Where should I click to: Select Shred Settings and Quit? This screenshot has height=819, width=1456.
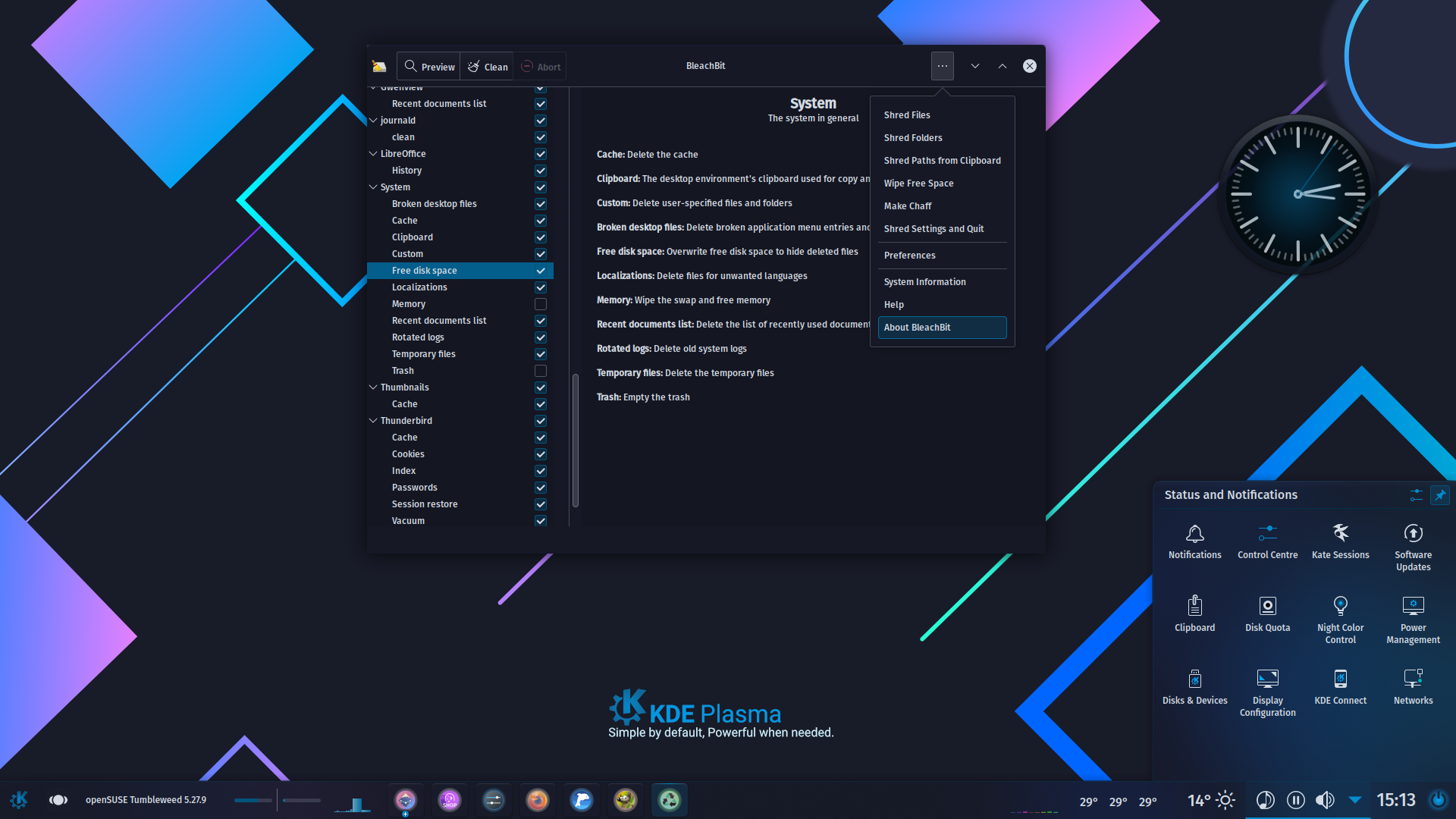point(942,229)
